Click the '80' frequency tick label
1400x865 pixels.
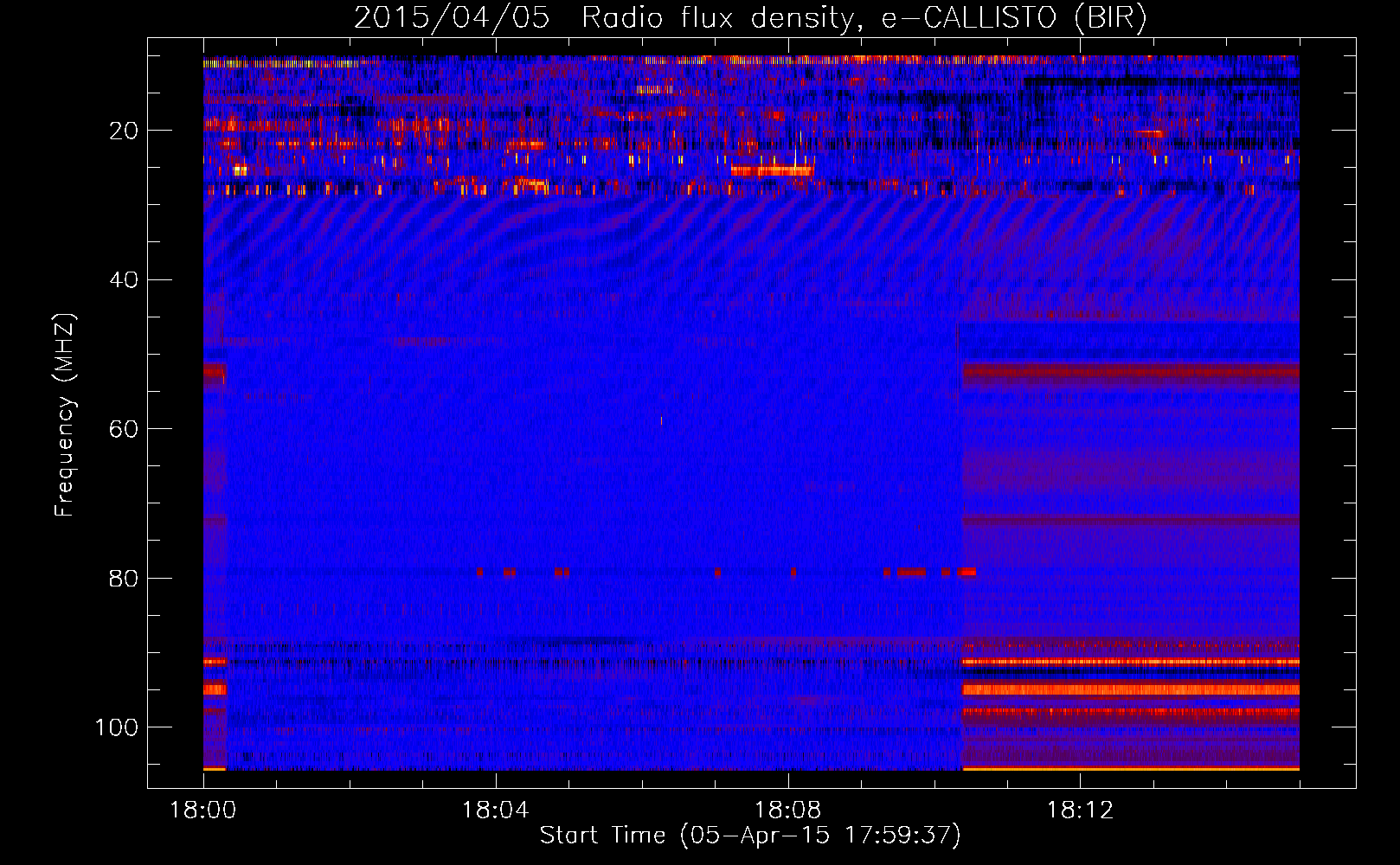(x=125, y=578)
